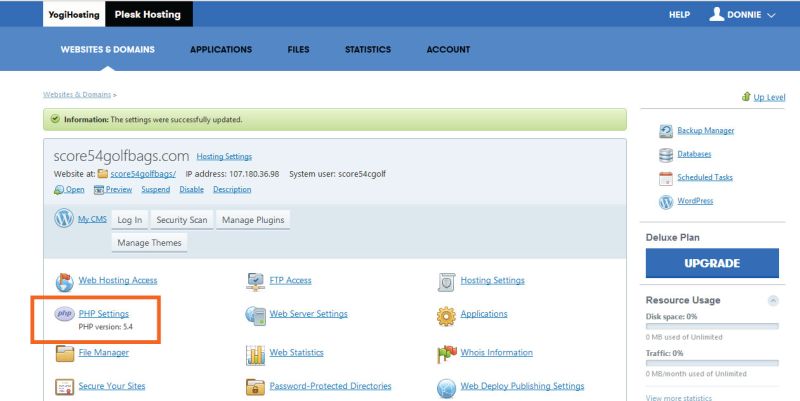Click the FTP Access computer icon
Image resolution: width=800 pixels, height=401 pixels.
point(255,282)
